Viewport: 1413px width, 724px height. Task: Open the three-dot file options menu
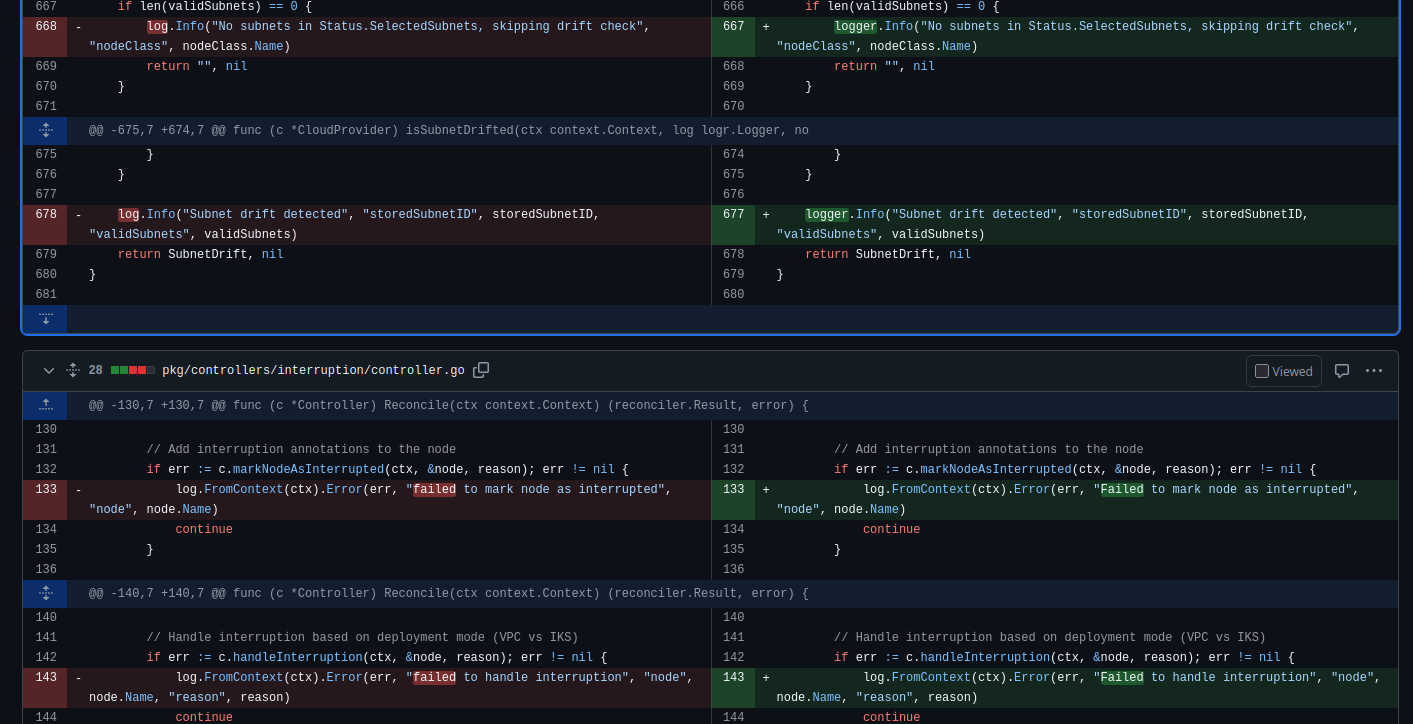tap(1374, 371)
